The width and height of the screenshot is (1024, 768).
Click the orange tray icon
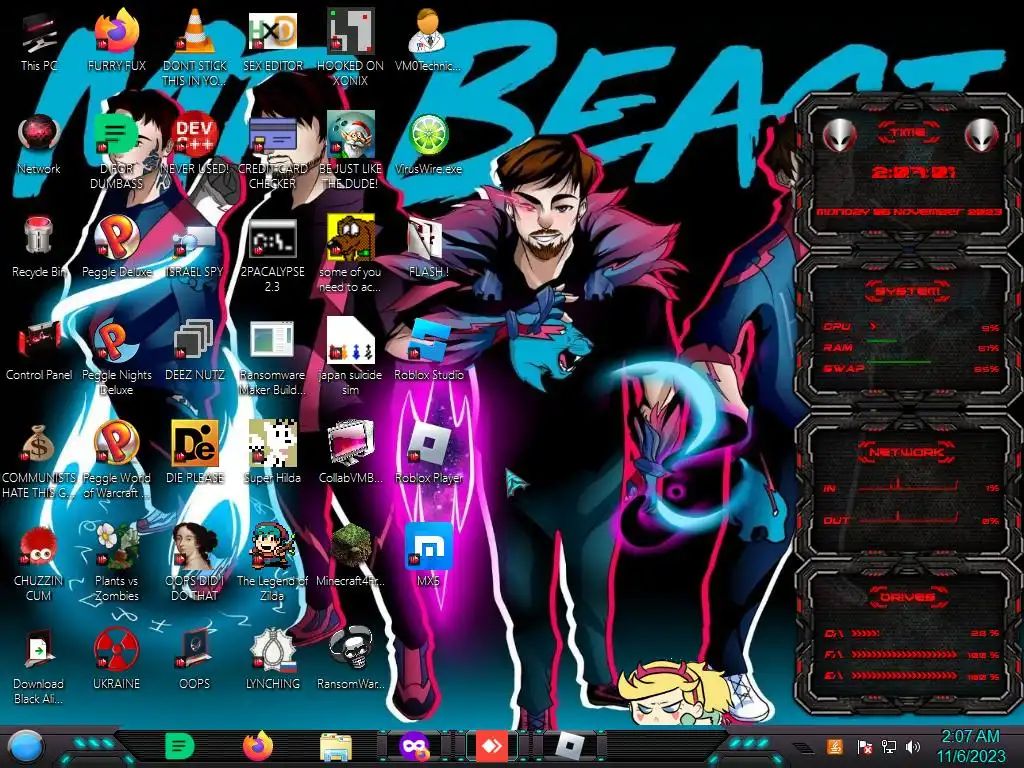pos(835,746)
